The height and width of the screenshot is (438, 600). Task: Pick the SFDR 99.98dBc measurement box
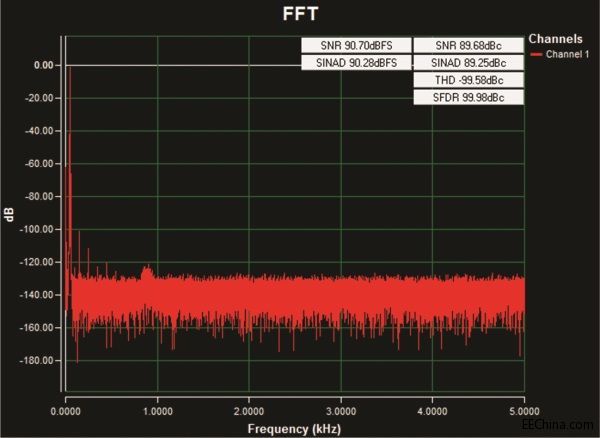point(468,97)
